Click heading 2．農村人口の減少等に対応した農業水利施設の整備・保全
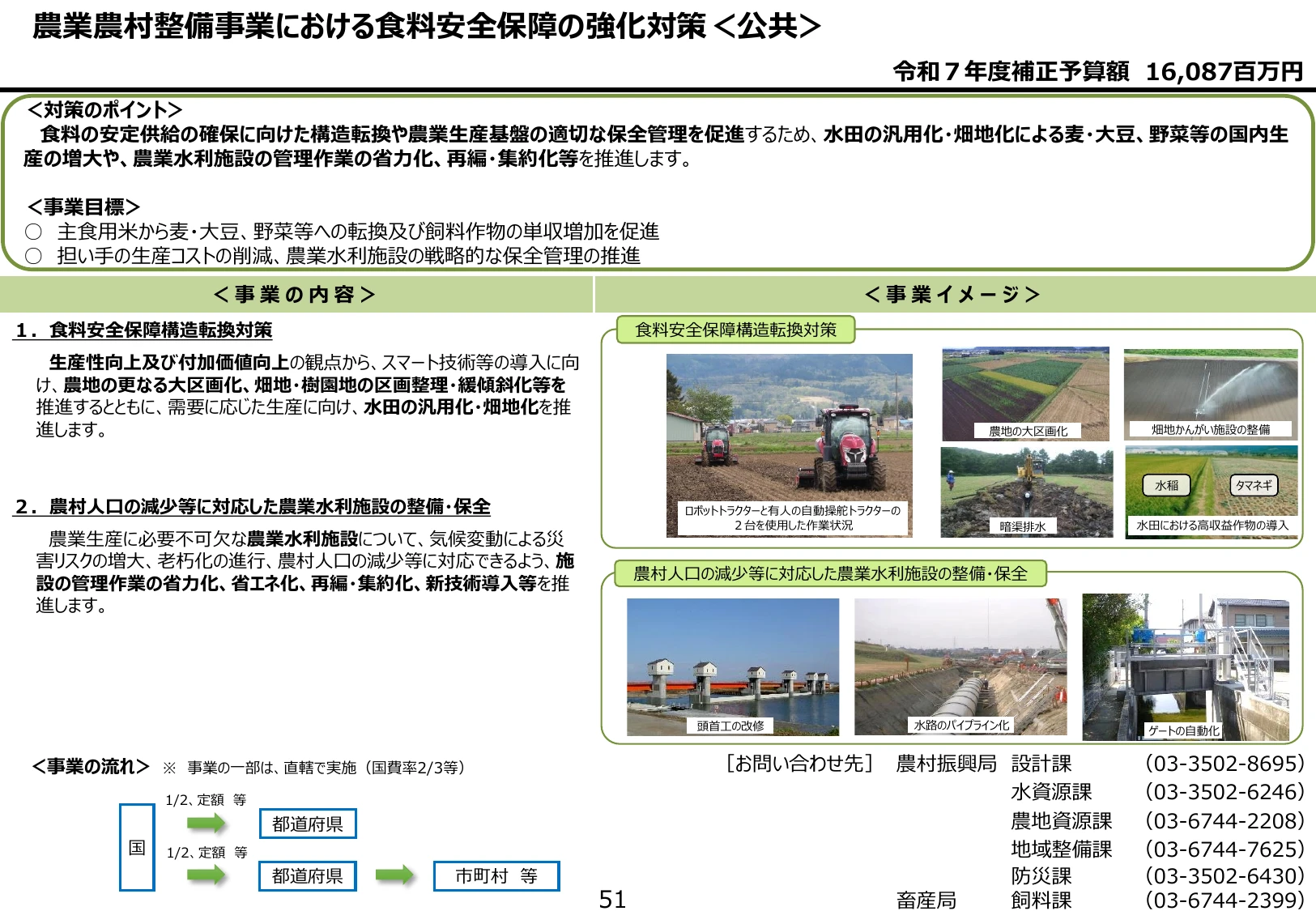The image size is (1316, 911). (253, 507)
